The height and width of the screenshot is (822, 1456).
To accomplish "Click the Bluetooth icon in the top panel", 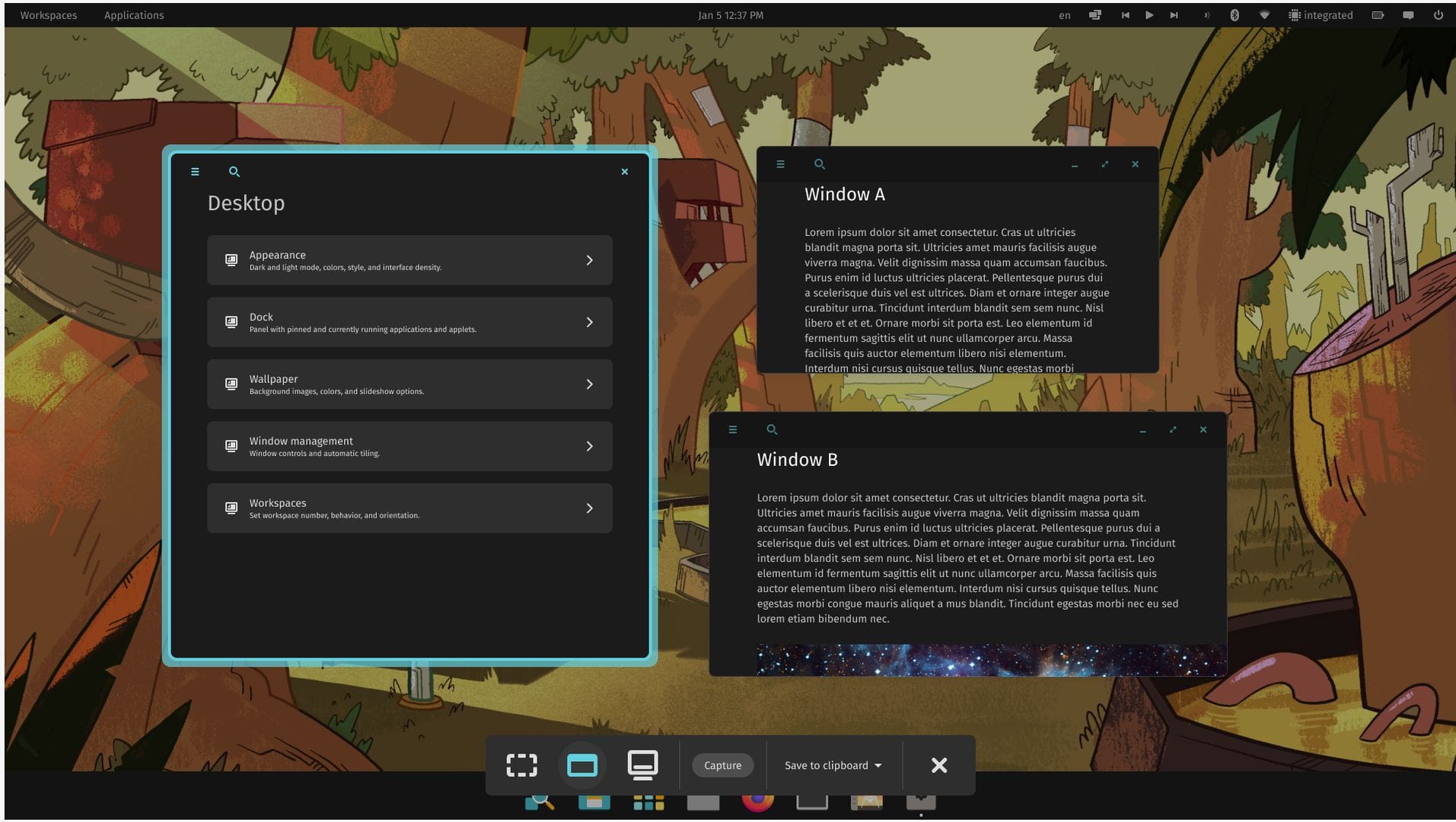I will 1235,14.
